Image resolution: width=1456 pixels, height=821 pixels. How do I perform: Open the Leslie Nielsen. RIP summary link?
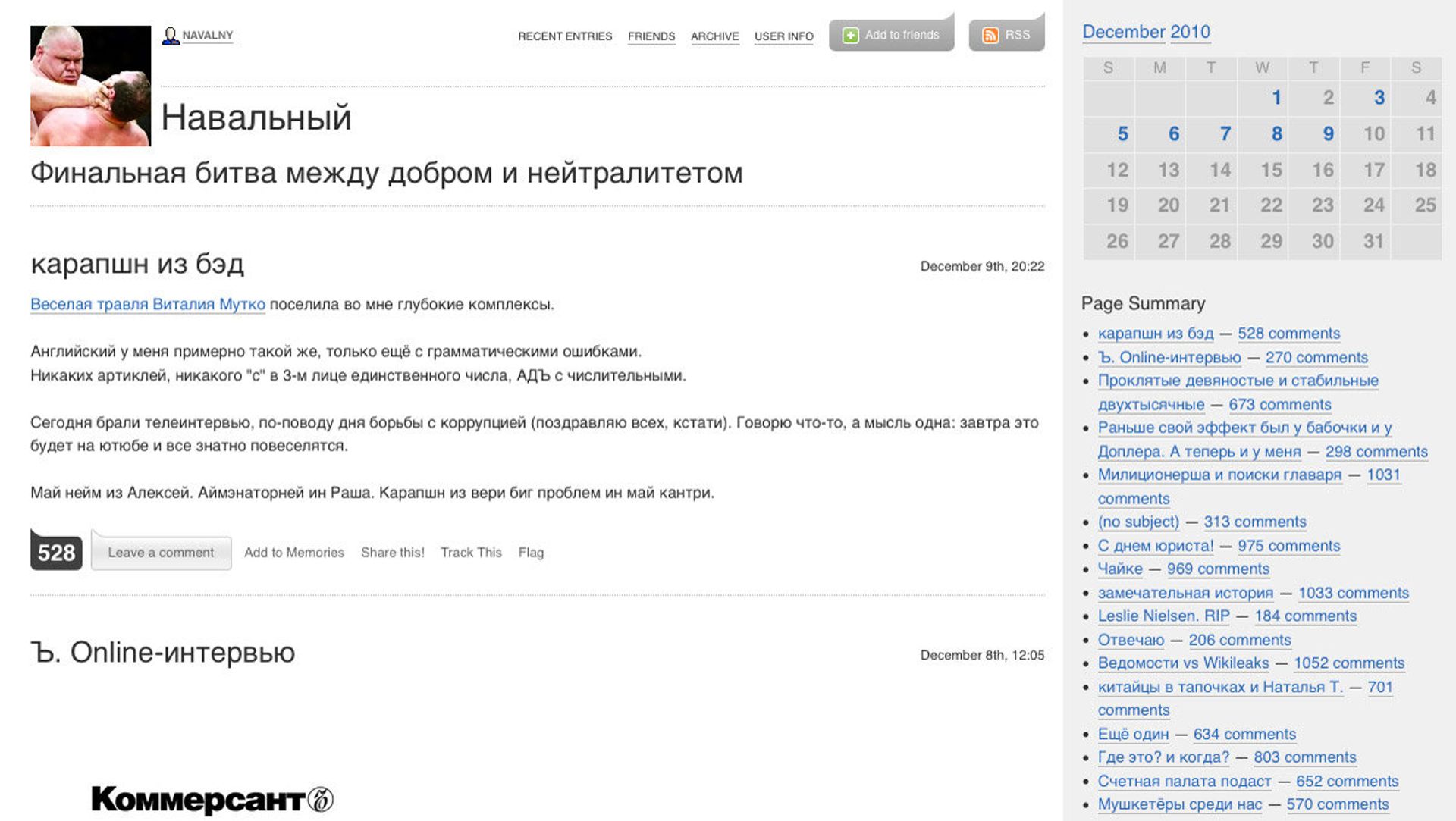coord(1163,616)
